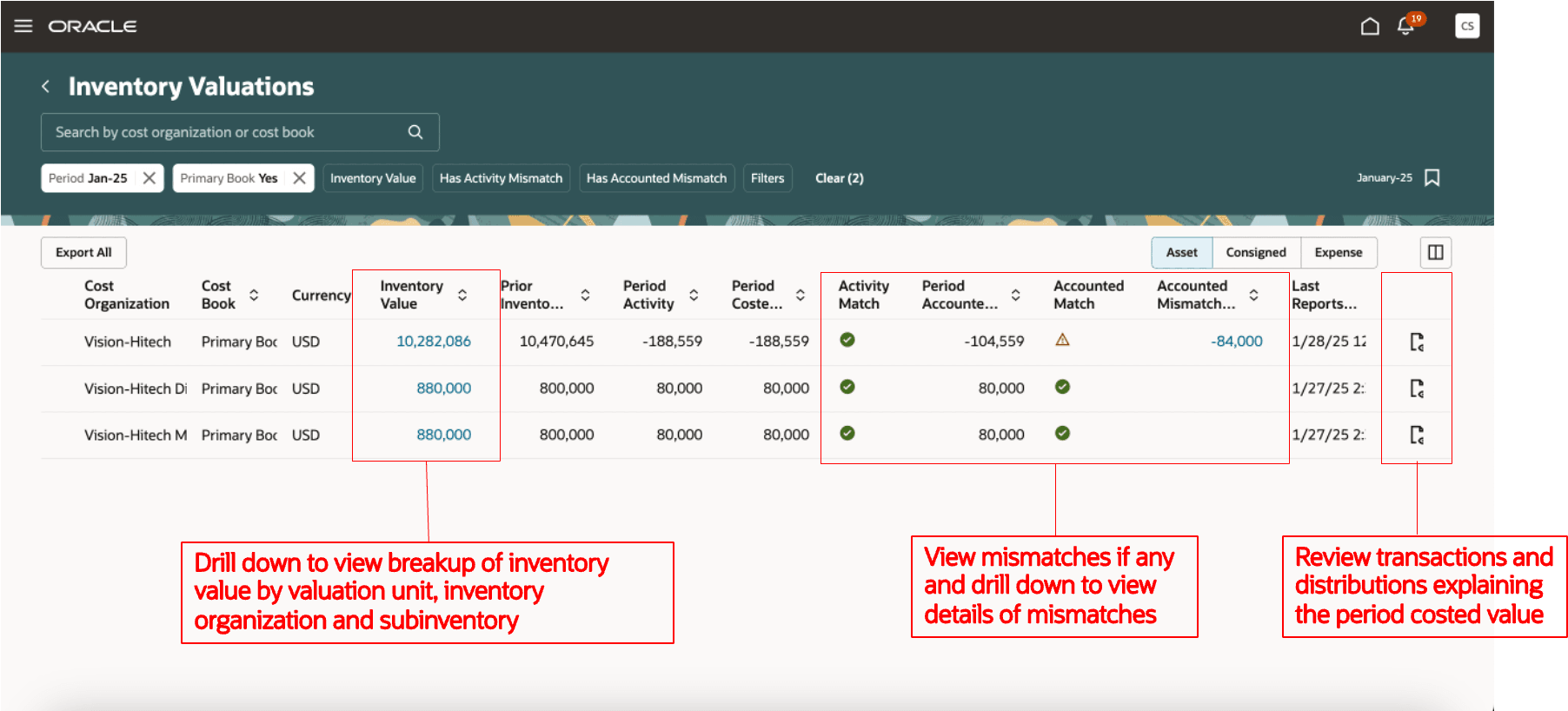Image resolution: width=1568 pixels, height=711 pixels.
Task: Toggle the Has Activity Mismatch filter
Action: pos(501,178)
